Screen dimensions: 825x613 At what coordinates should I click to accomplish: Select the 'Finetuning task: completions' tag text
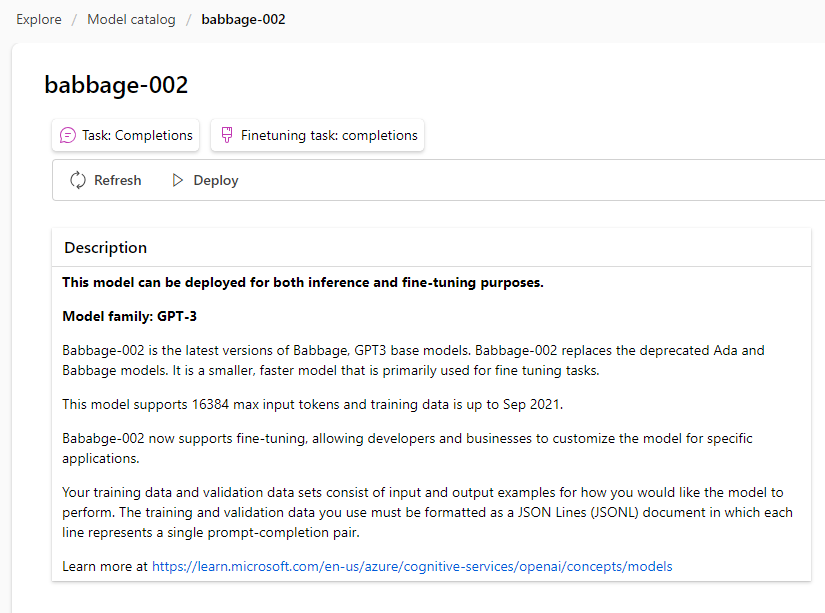pyautogui.click(x=329, y=135)
